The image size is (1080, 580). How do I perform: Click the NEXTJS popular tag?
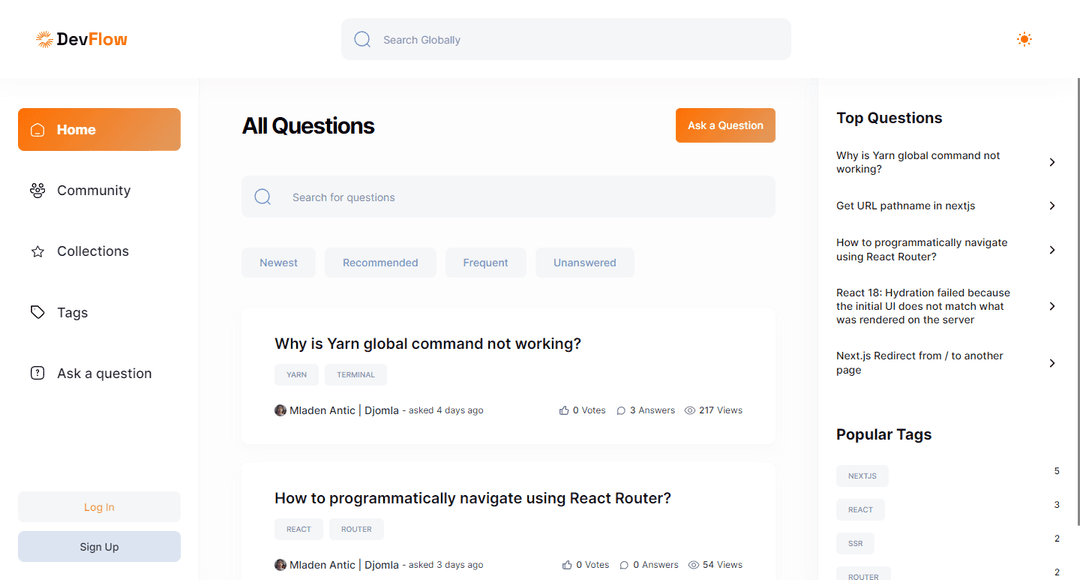(x=862, y=476)
